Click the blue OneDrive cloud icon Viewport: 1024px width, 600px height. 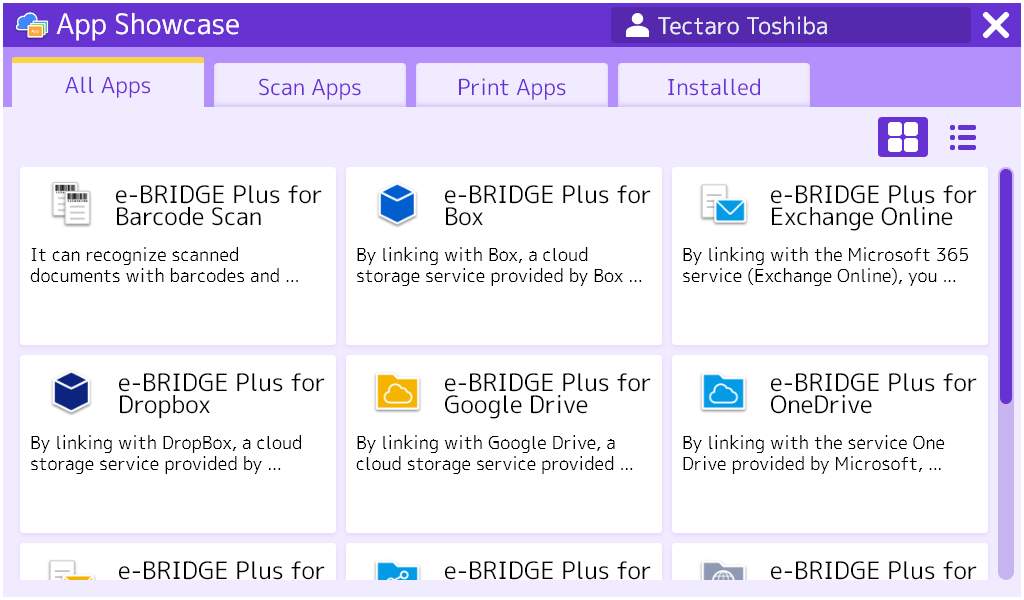[723, 392]
